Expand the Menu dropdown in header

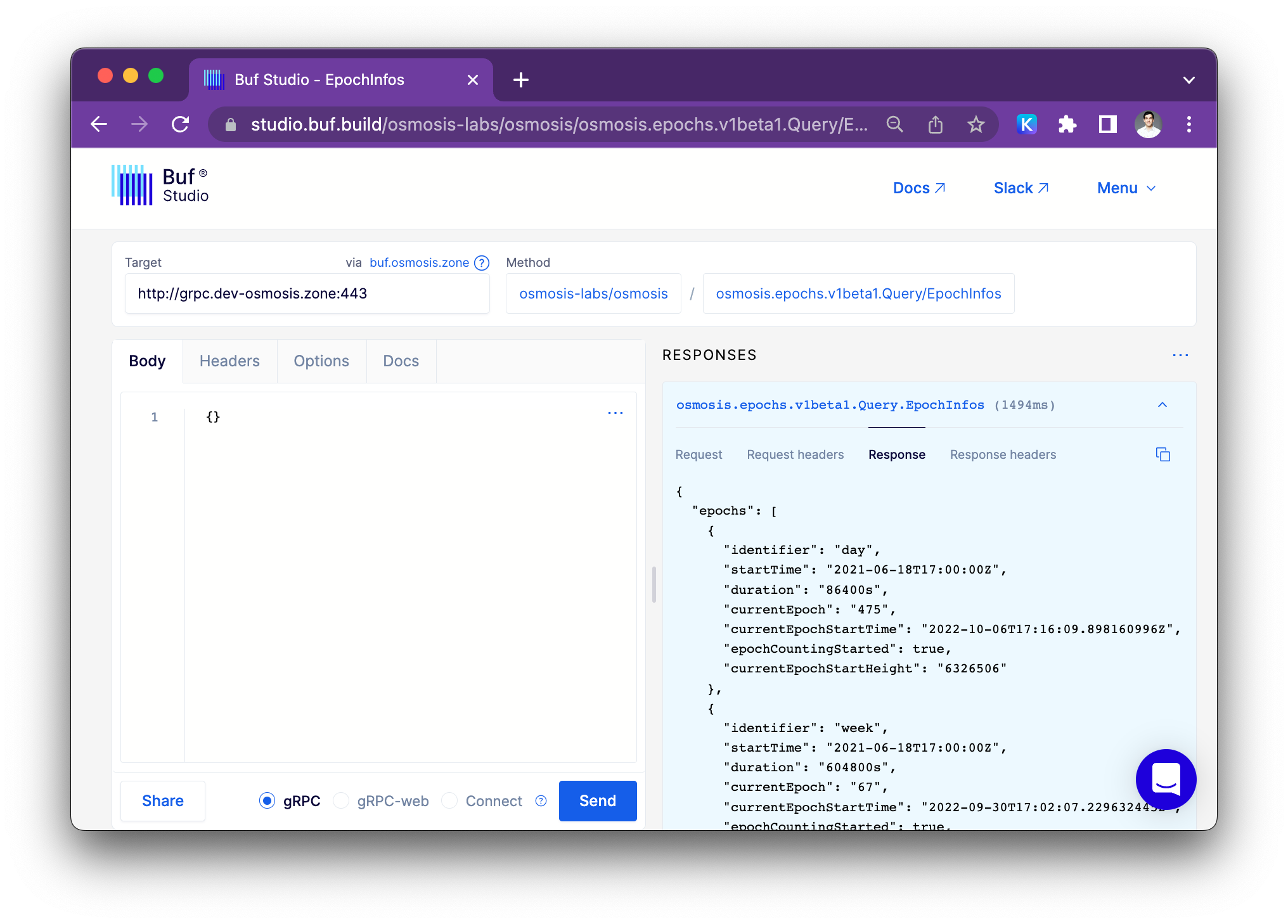(1126, 188)
